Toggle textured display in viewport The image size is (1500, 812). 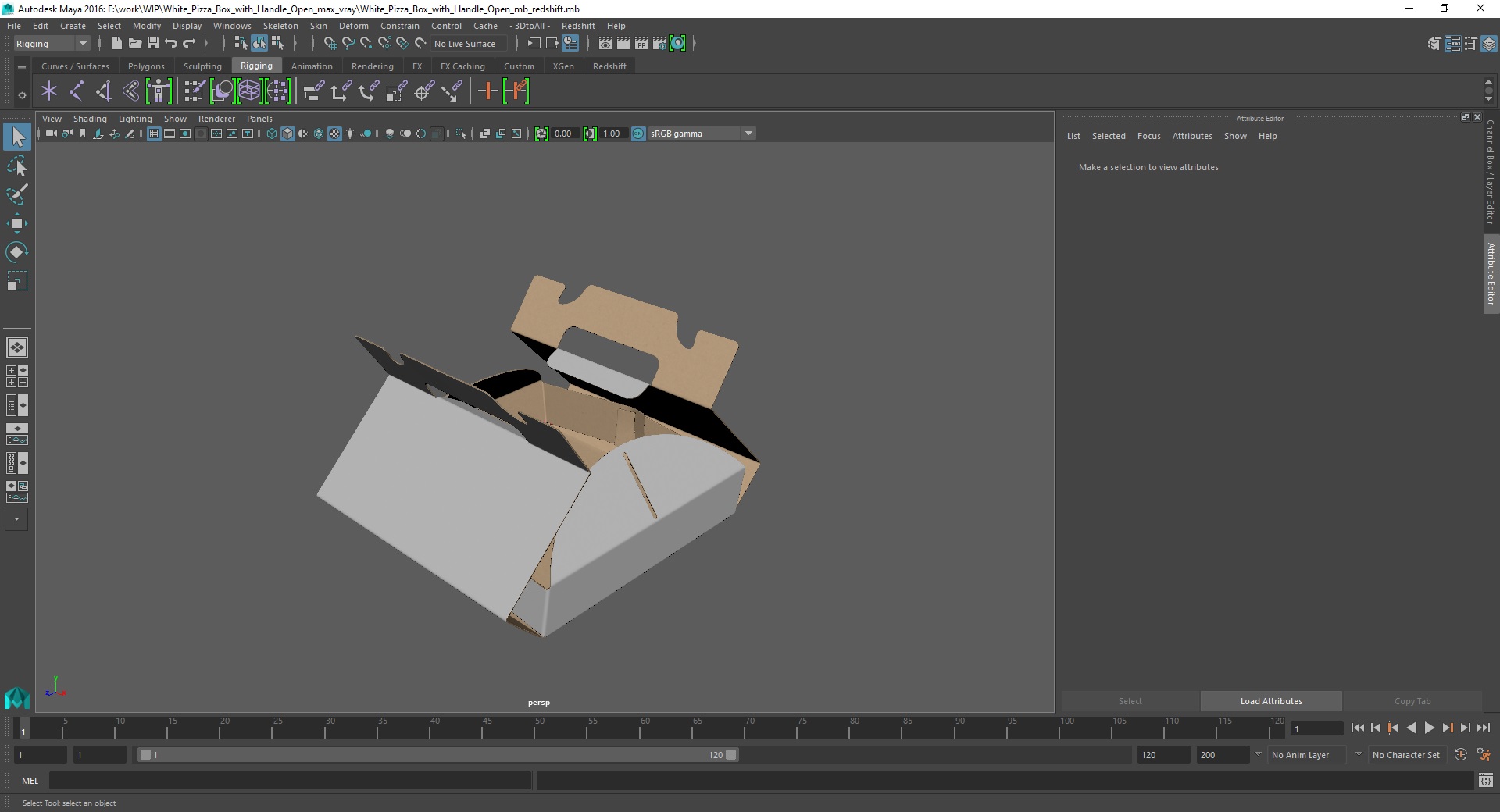point(334,134)
